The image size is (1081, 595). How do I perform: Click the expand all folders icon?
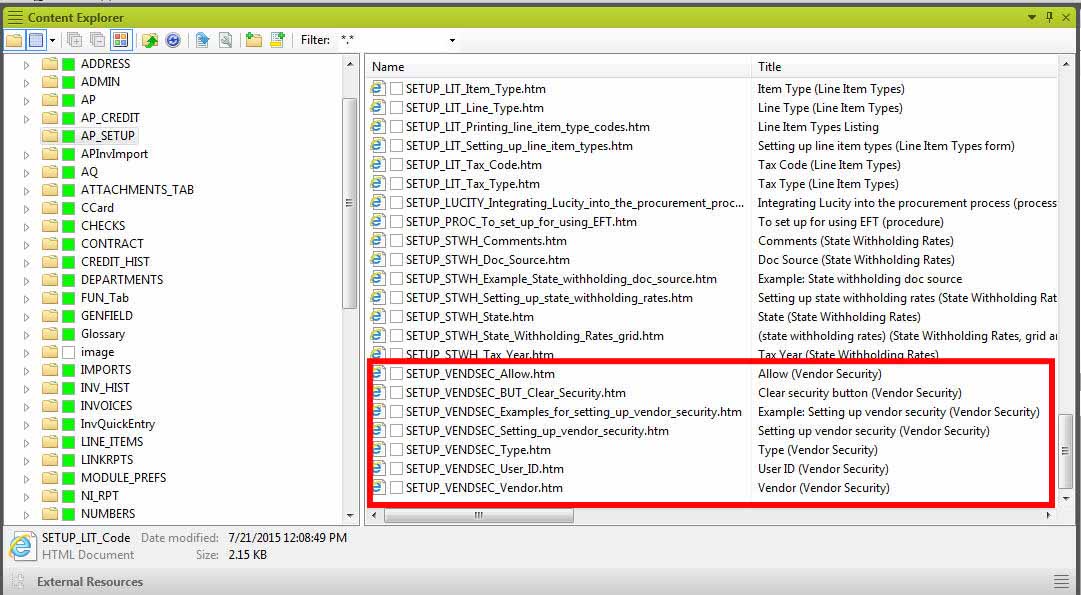click(74, 40)
